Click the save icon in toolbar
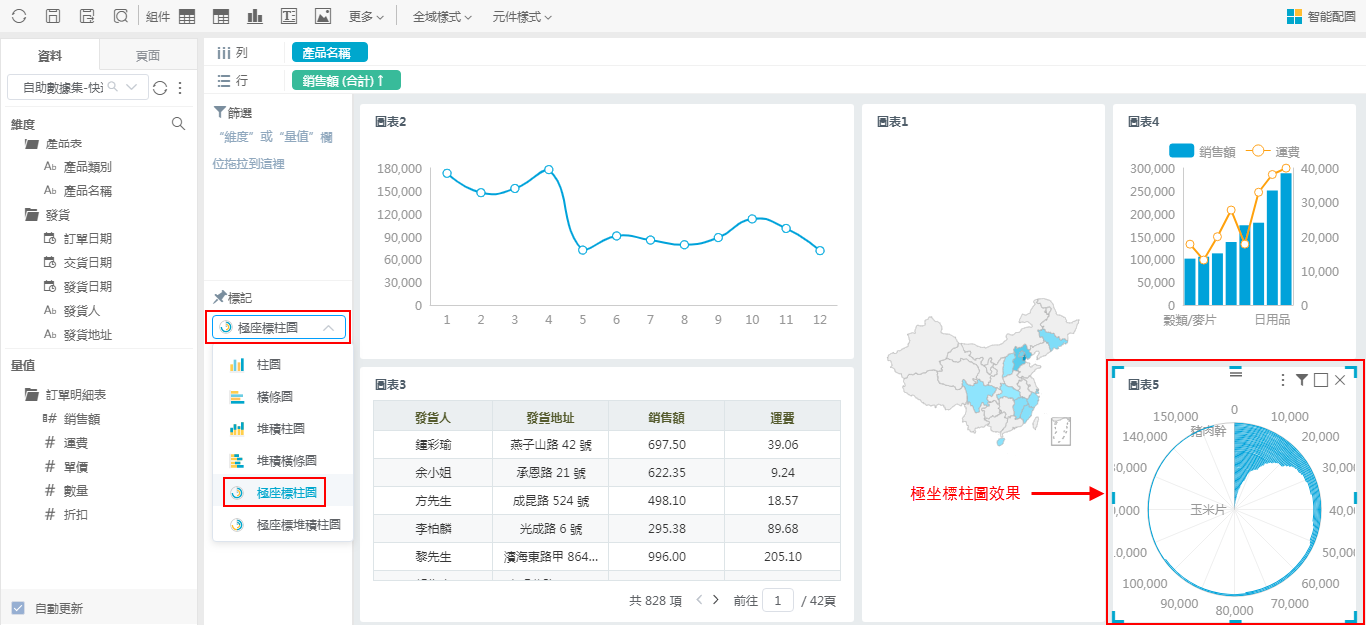This screenshot has width=1366, height=625. 54,16
